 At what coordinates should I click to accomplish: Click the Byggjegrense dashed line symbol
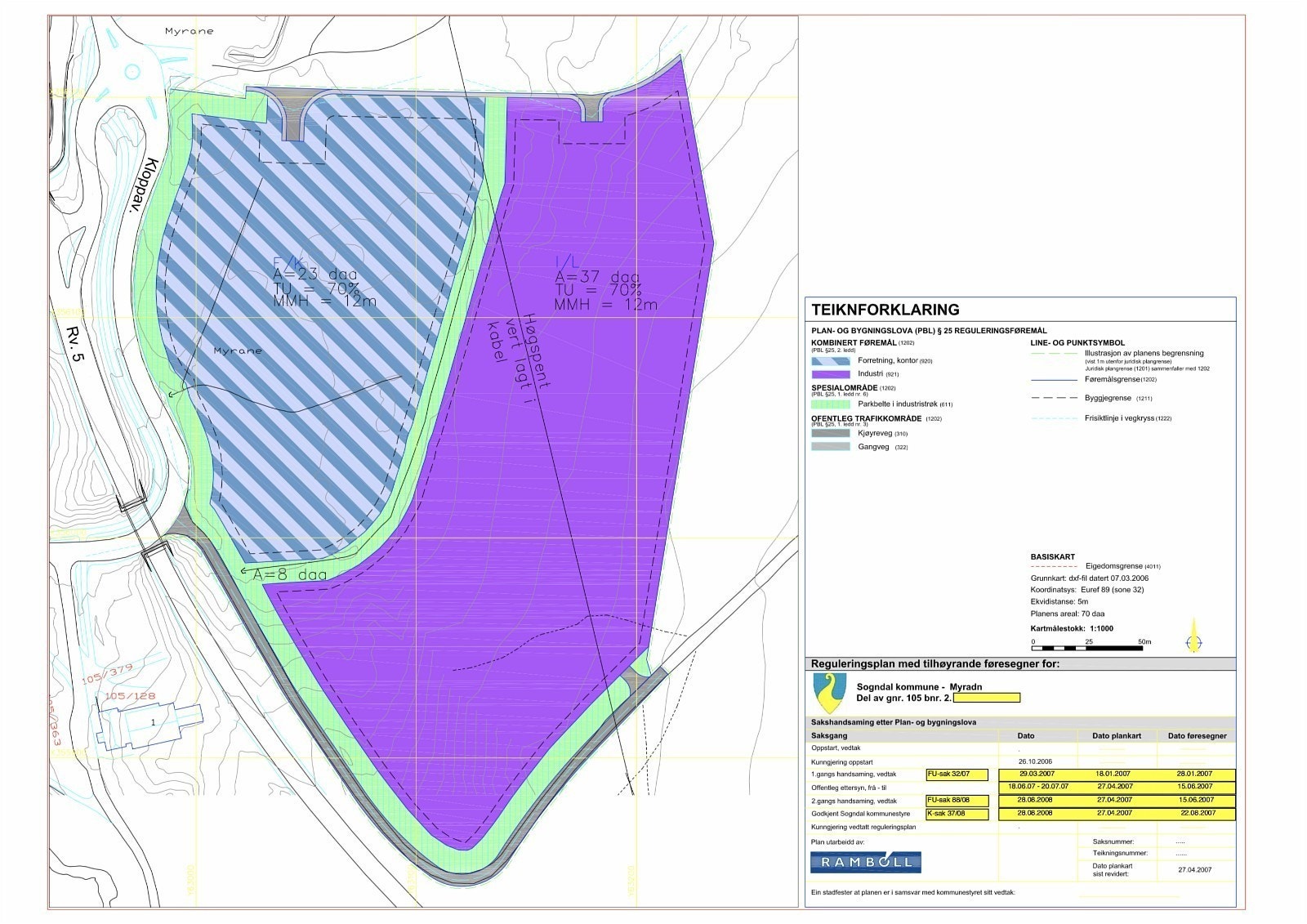(1054, 398)
